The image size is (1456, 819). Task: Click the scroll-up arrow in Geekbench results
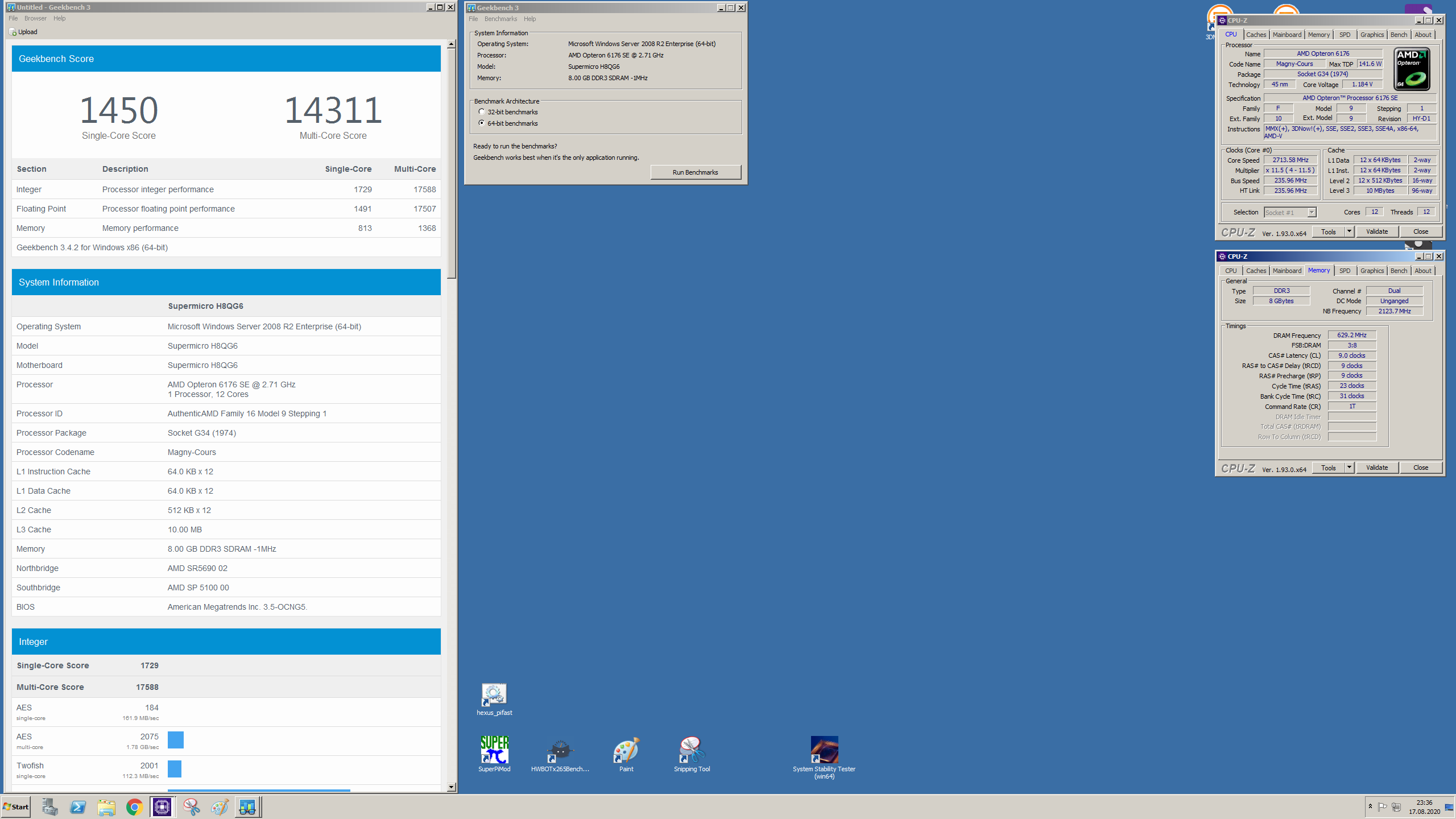[451, 44]
